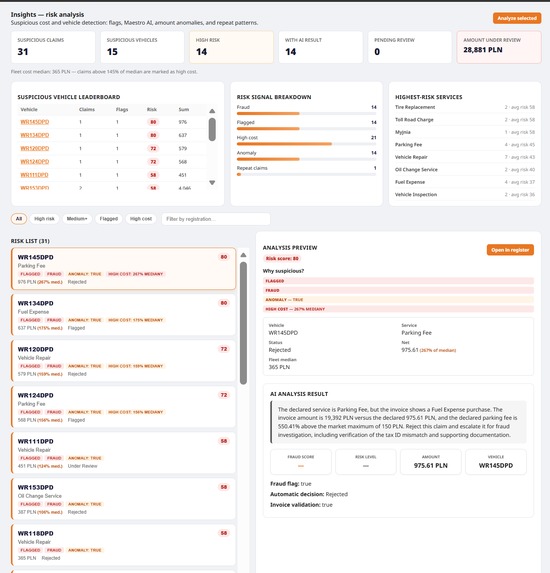
Task: Open WR124DPD link in leaderboard
Action: tap(35, 162)
